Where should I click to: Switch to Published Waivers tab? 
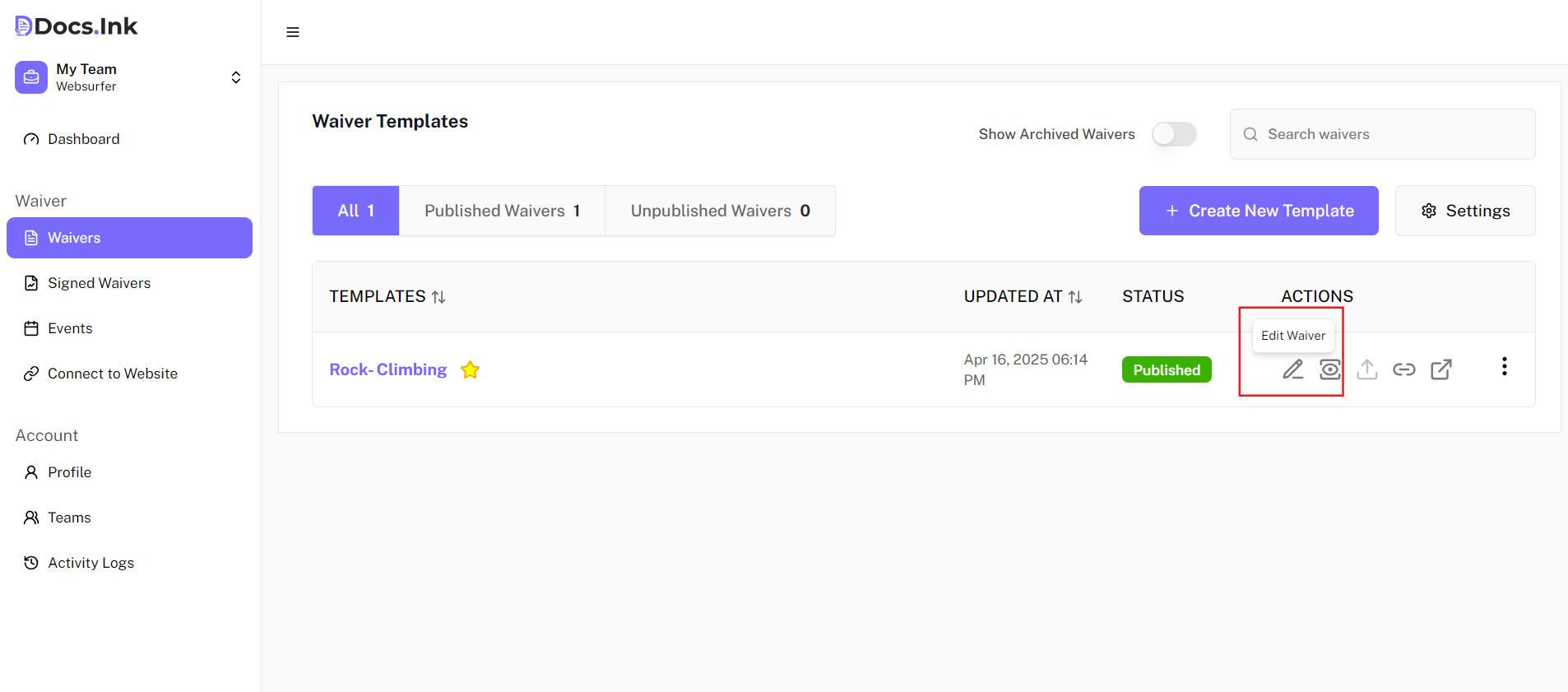[502, 211]
